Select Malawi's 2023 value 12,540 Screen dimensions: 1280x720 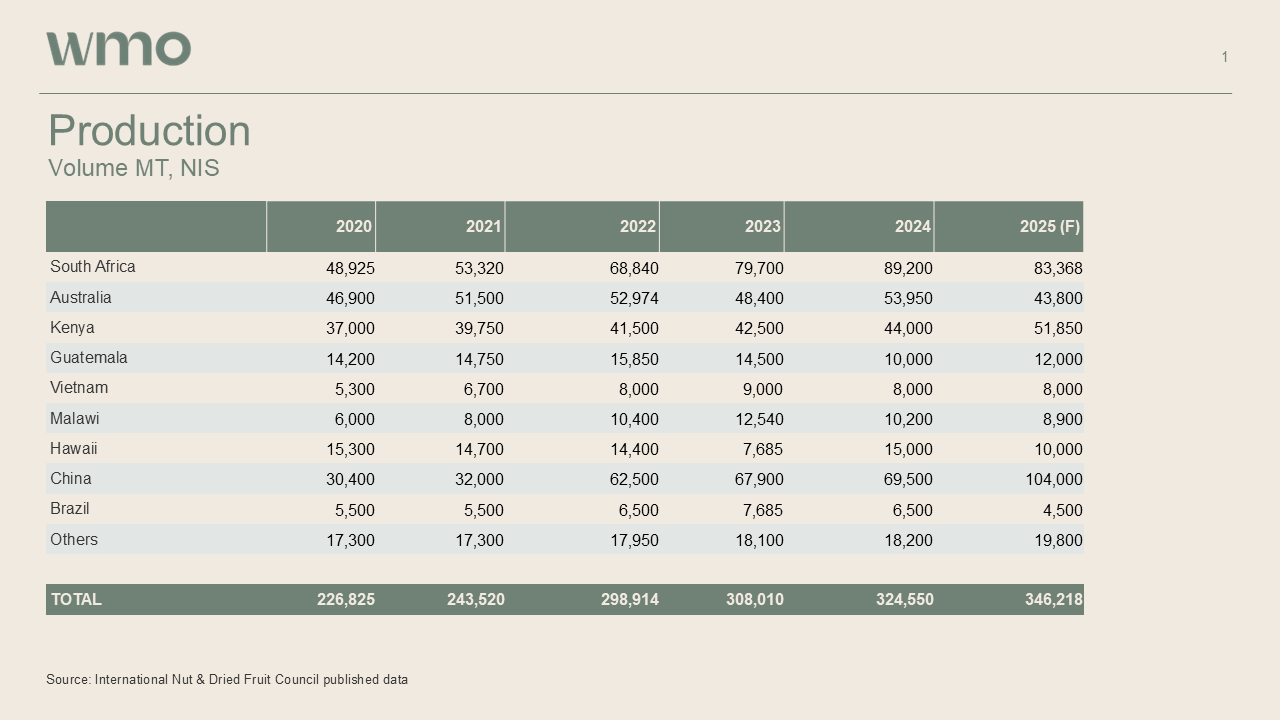(x=758, y=420)
